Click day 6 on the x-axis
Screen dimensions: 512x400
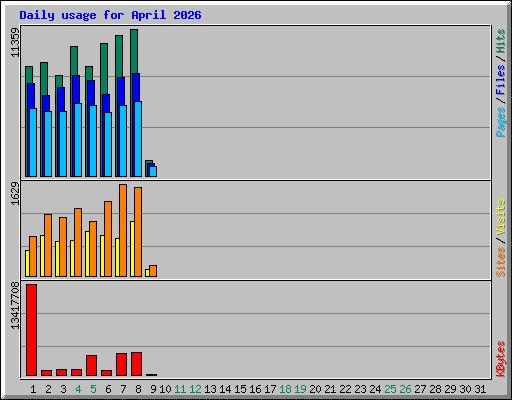108,389
